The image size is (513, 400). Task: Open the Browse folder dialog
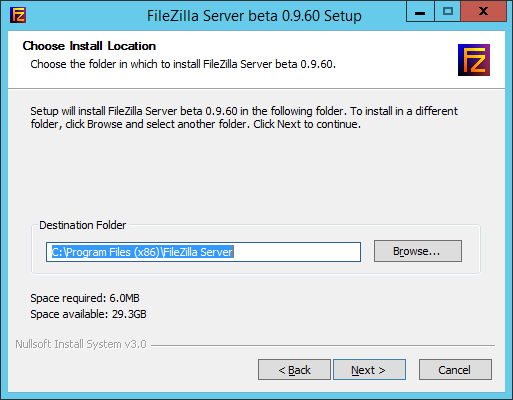pos(418,251)
